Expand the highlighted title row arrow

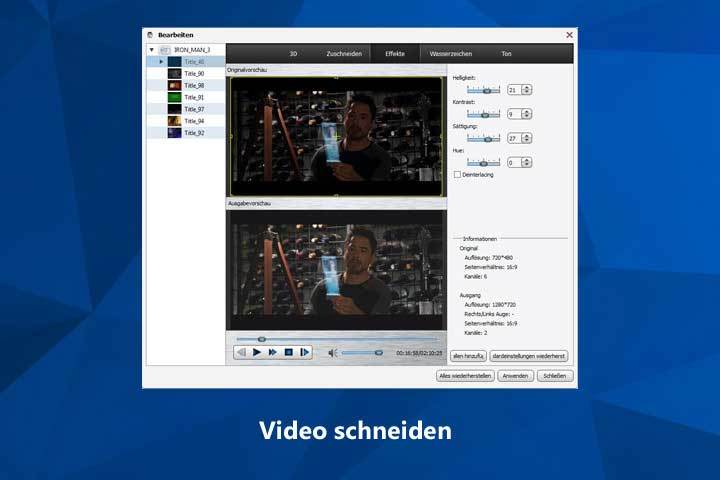pos(161,62)
